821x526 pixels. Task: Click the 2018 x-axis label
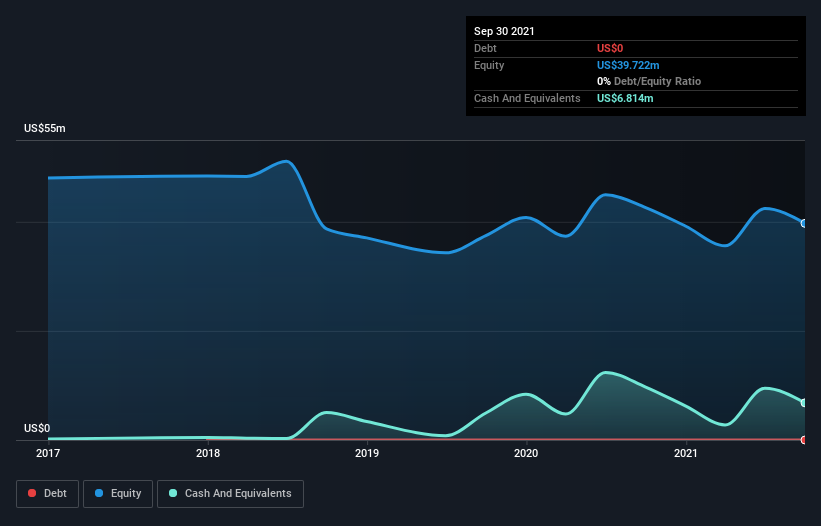pos(208,453)
